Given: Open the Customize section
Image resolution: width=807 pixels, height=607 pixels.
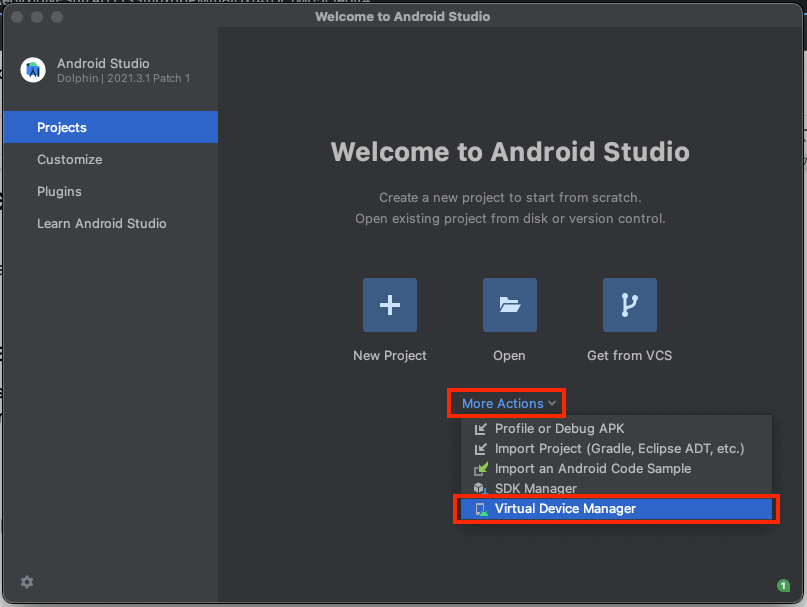Looking at the screenshot, I should coord(69,159).
